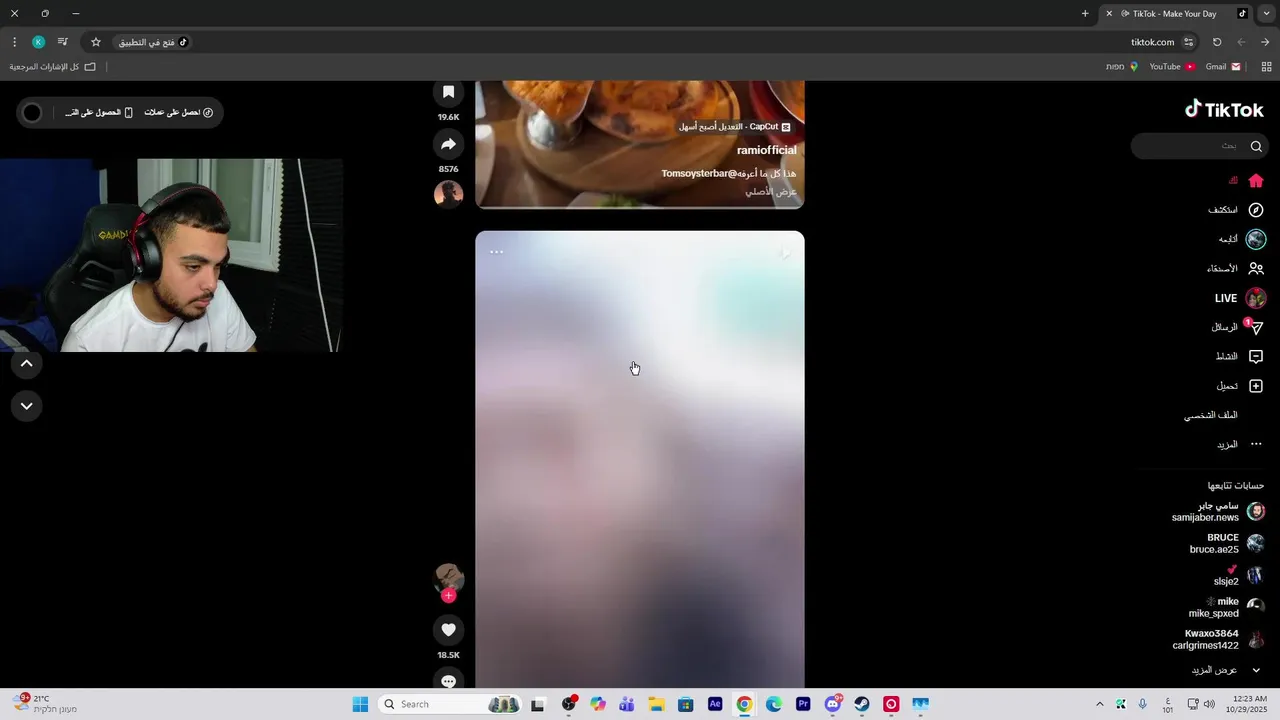Open the Friends page in sidebar
1280x720 pixels.
click(1235, 269)
